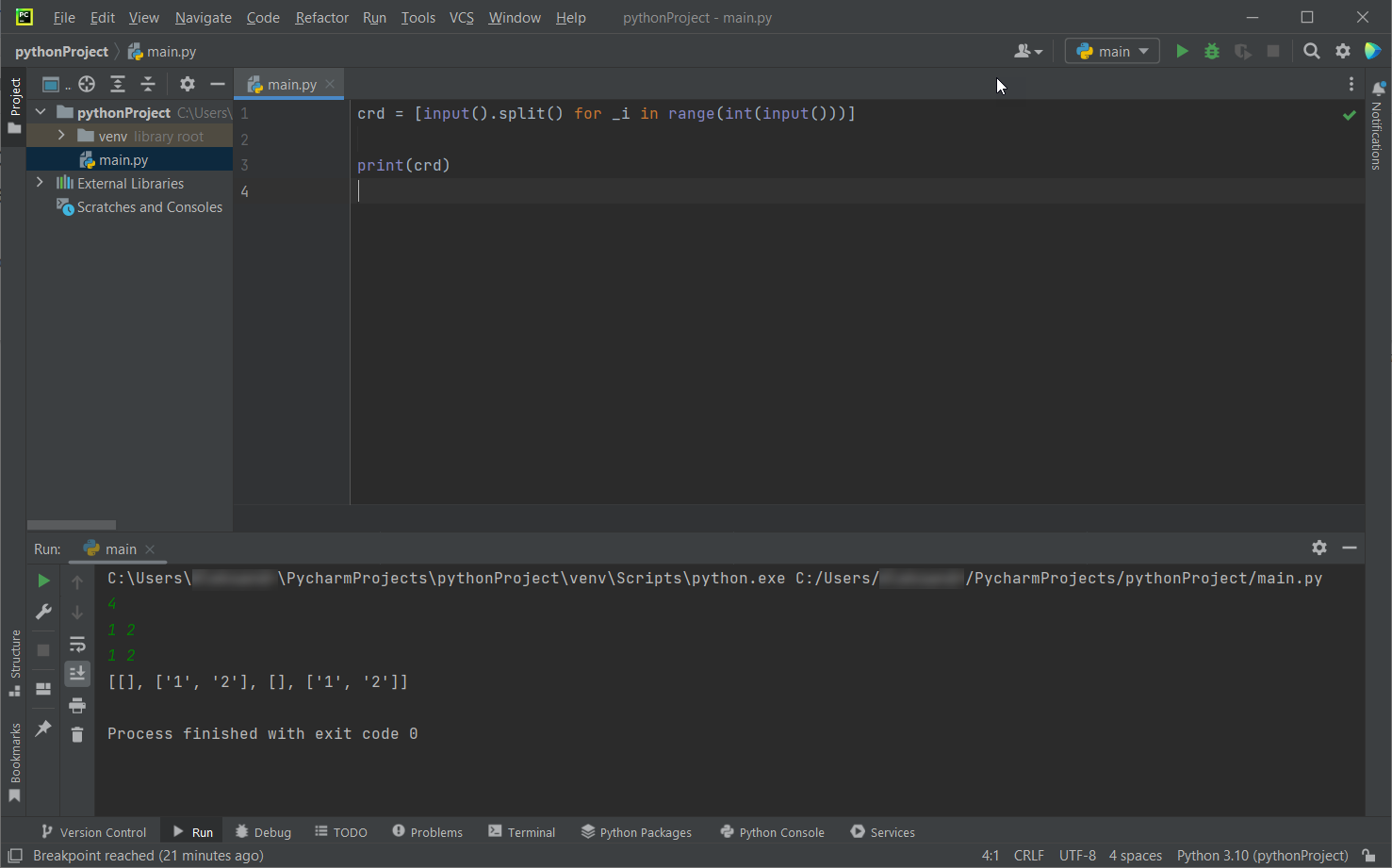Open the Terminal tool window tab
The height and width of the screenshot is (868, 1392).
522,832
